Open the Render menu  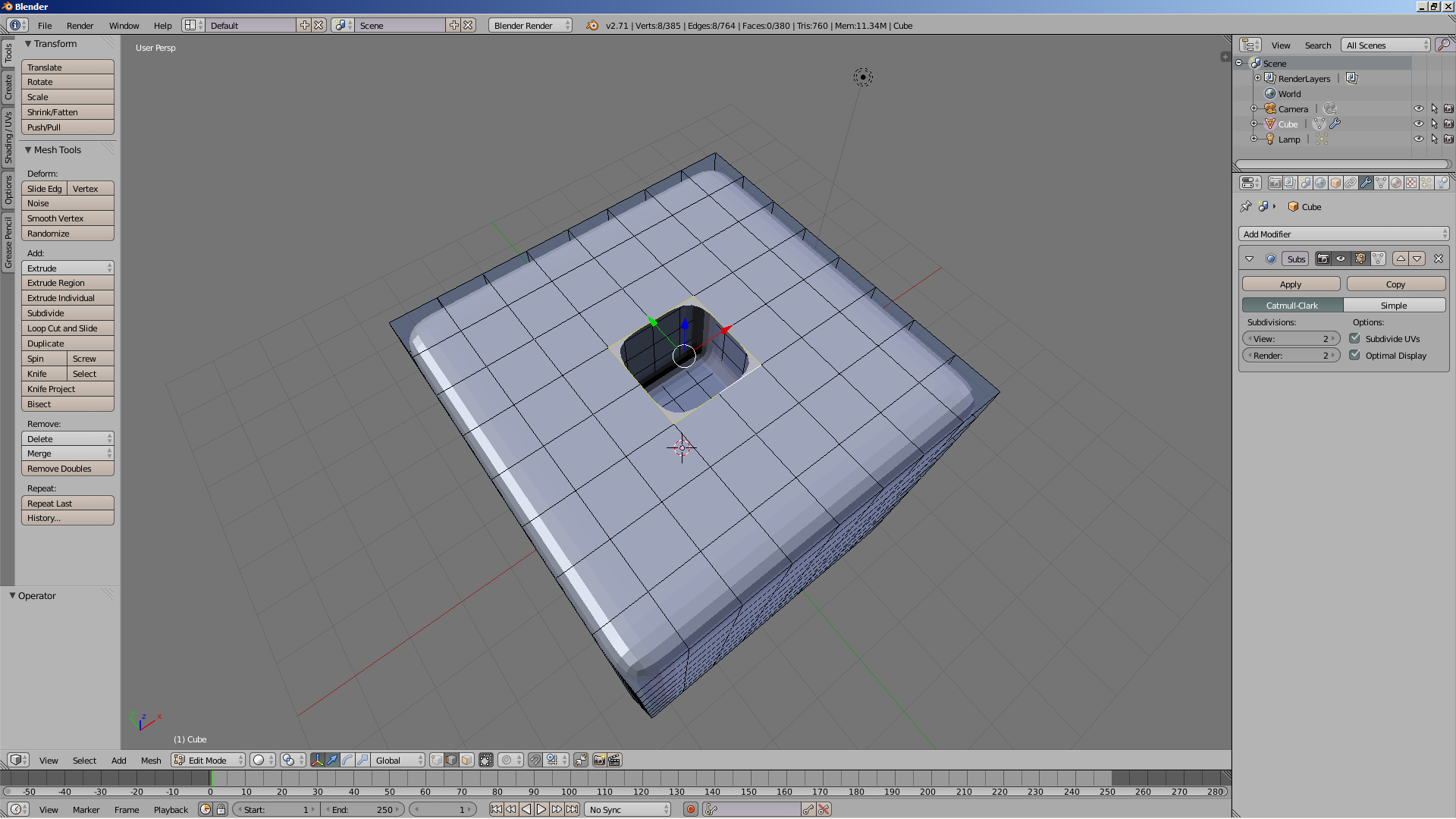[x=80, y=25]
